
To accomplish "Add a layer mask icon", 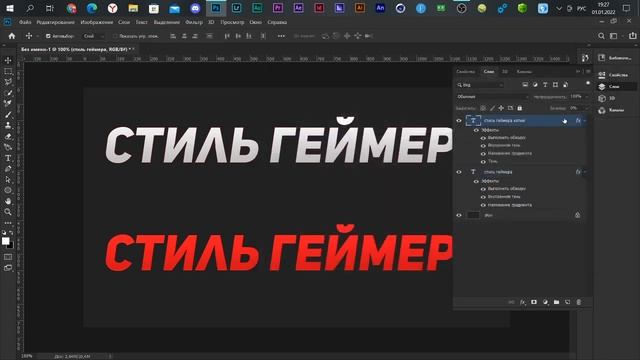I will point(534,302).
